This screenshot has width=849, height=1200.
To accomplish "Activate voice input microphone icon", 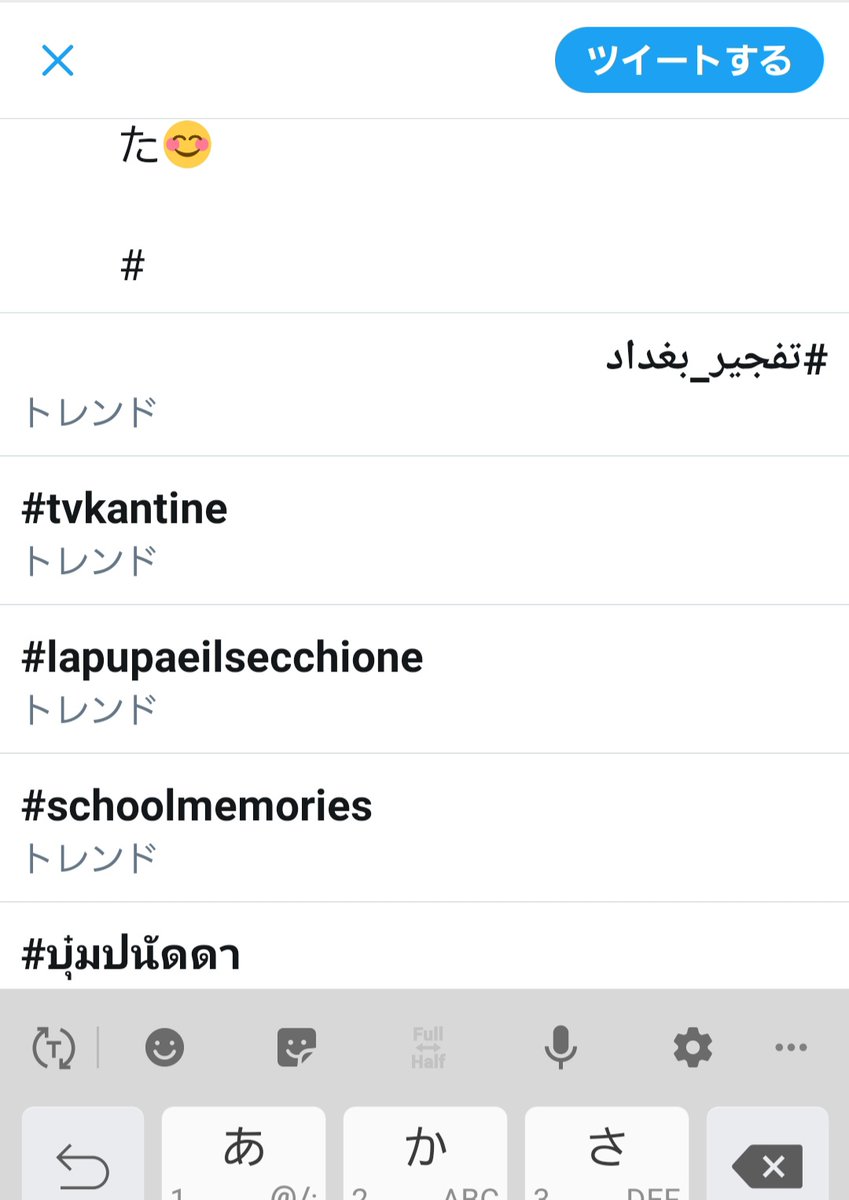I will [x=560, y=1047].
